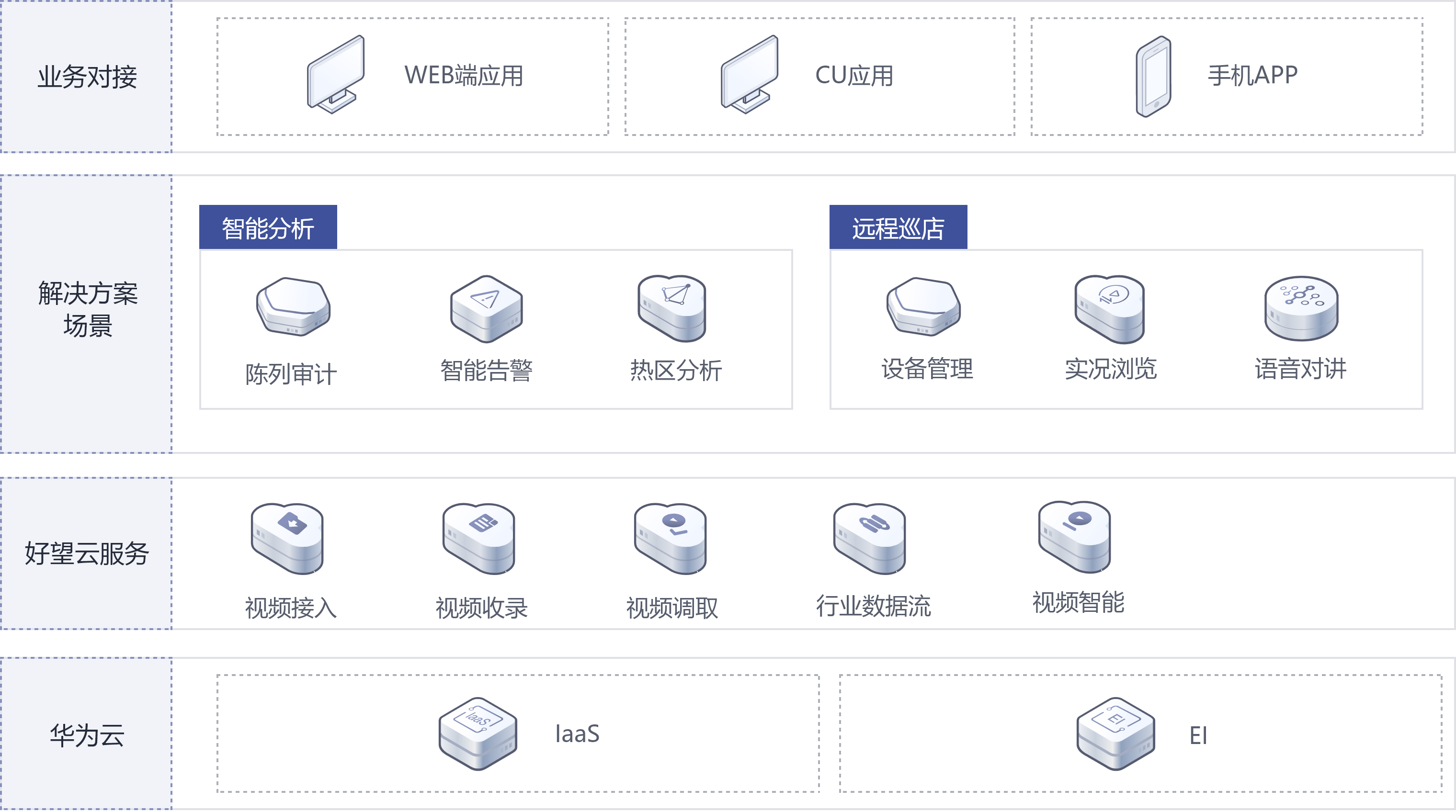Image resolution: width=1456 pixels, height=812 pixels.
Task: Select the 视频接入 cloud icon
Action: pos(287,539)
